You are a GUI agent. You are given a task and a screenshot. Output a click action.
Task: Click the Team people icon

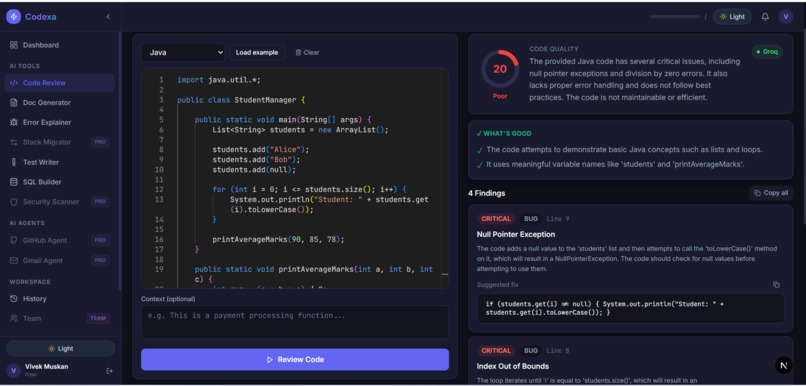click(14, 319)
